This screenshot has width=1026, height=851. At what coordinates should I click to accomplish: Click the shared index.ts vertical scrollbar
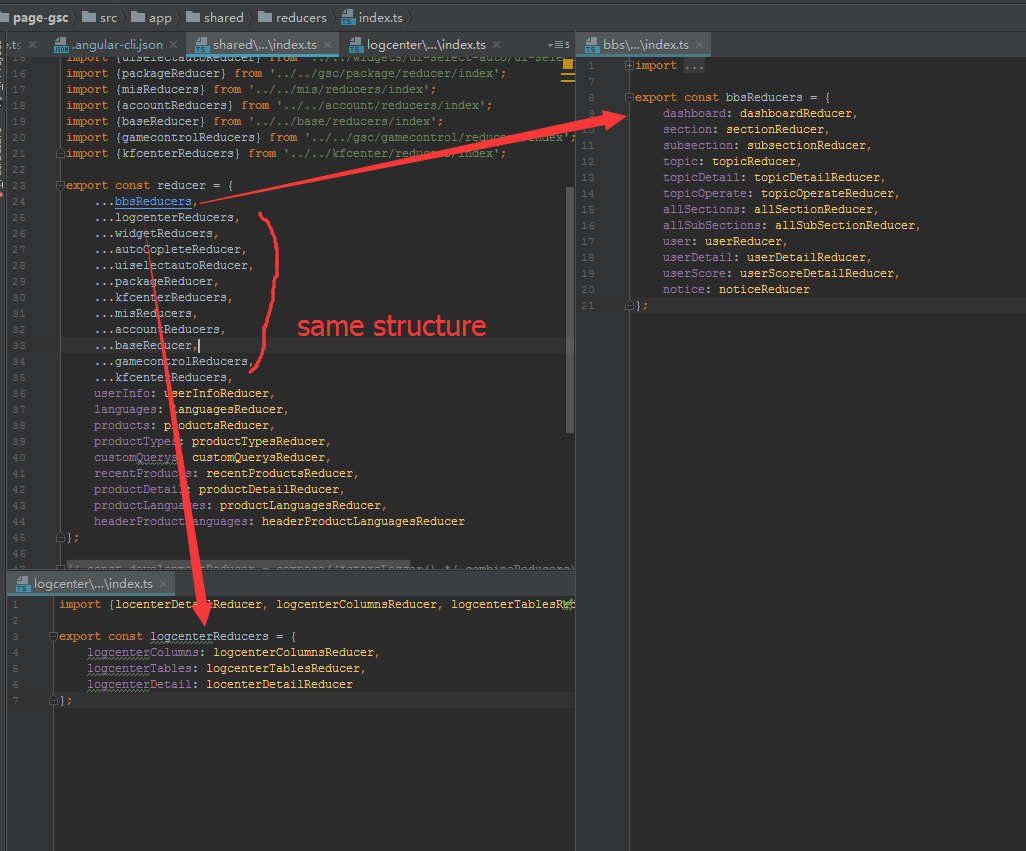(x=570, y=309)
